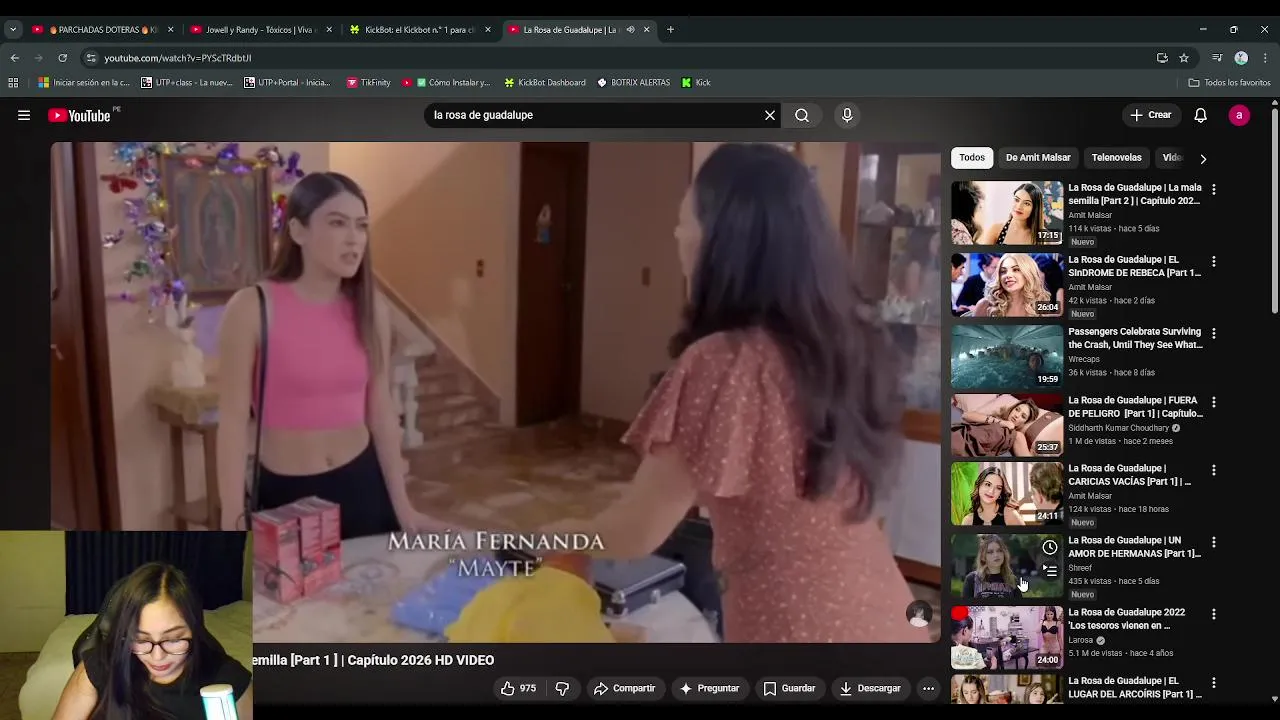The height and width of the screenshot is (720, 1280).
Task: Dislike the video with thumbs down
Action: [562, 688]
